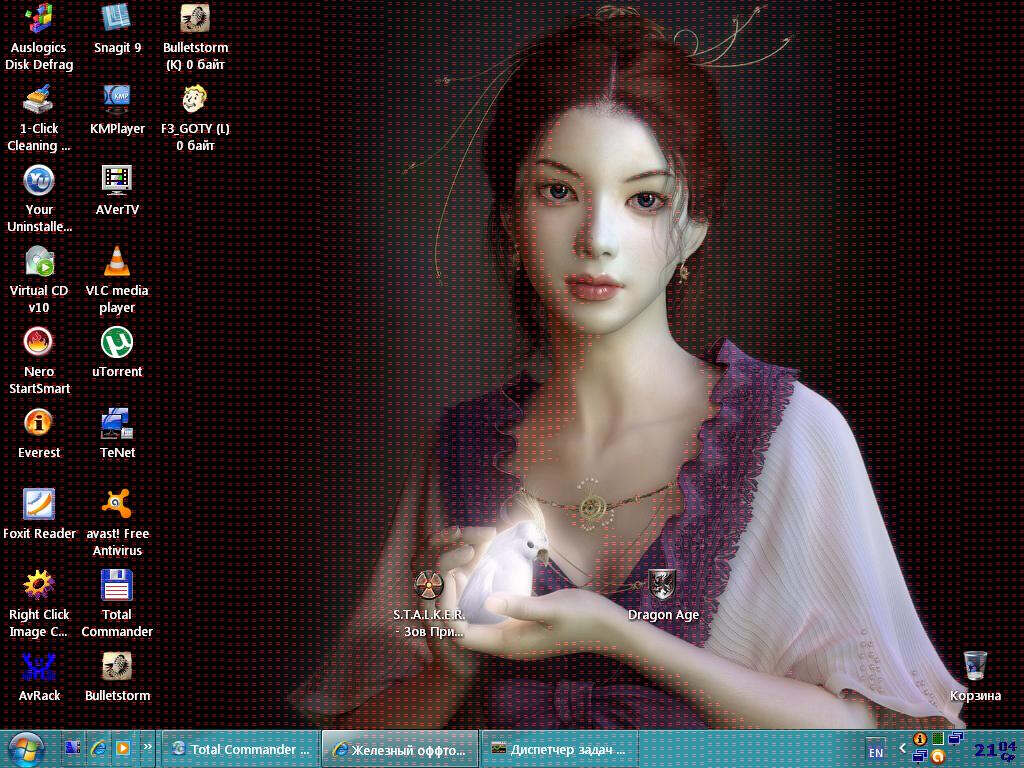Click the Show Desktop quick launch icon
Viewport: 1024px width, 768px height.
(72, 747)
